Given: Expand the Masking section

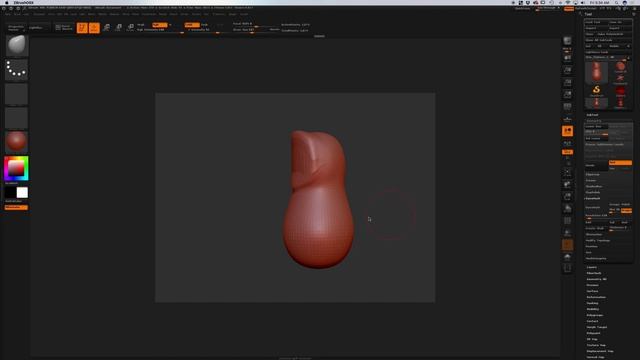Looking at the screenshot, I should click(592, 303).
